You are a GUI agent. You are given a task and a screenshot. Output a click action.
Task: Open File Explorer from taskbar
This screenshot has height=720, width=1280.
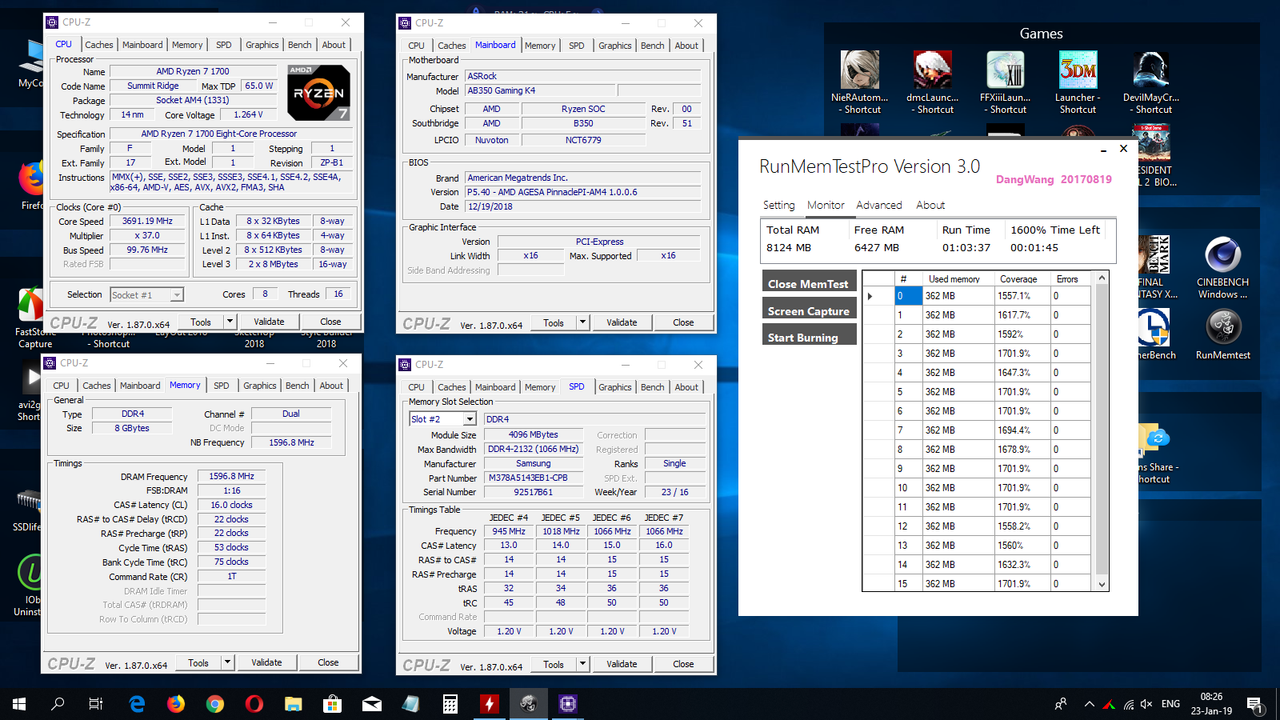click(293, 704)
